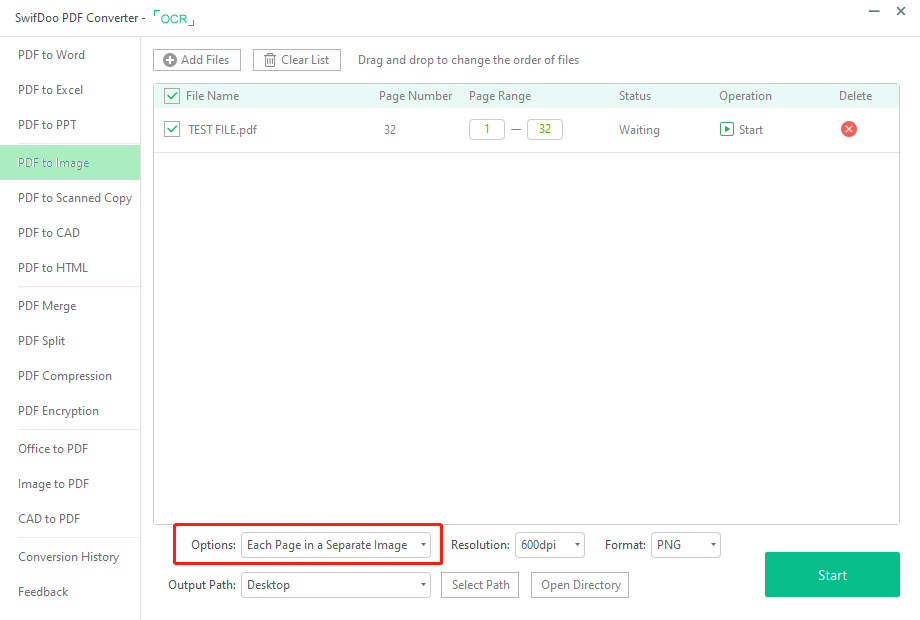The width and height of the screenshot is (920, 620).
Task: Click the large green Start button
Action: (832, 575)
